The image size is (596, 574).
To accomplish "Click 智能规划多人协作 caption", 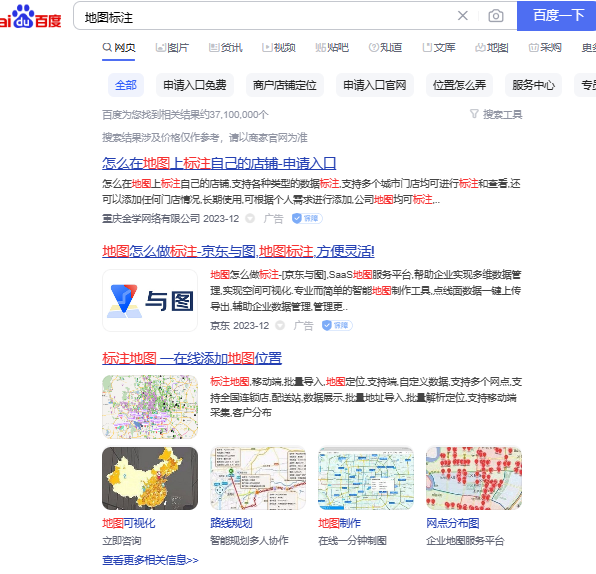I will [x=249, y=541].
